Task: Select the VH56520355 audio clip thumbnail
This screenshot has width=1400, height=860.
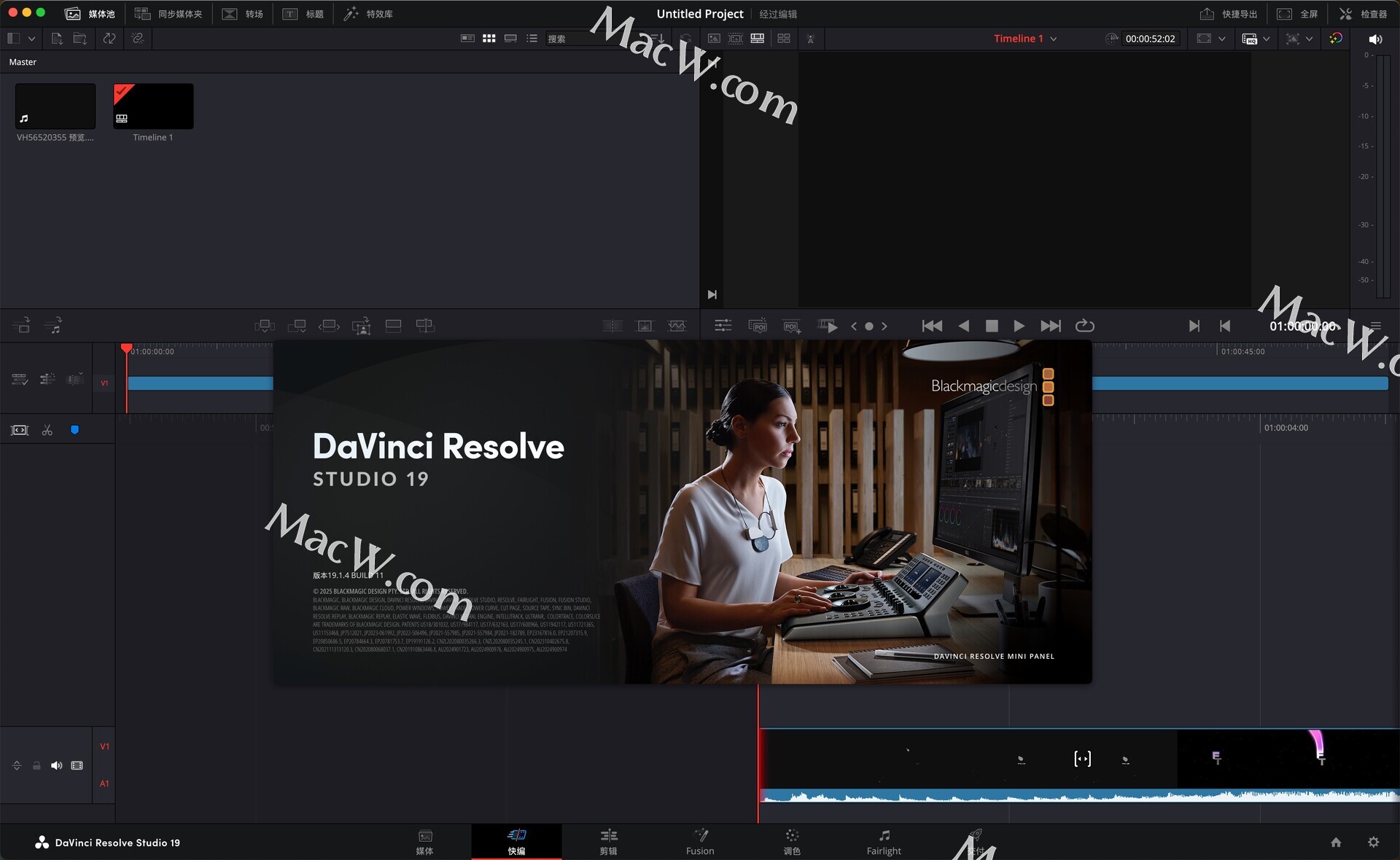Action: [x=55, y=106]
